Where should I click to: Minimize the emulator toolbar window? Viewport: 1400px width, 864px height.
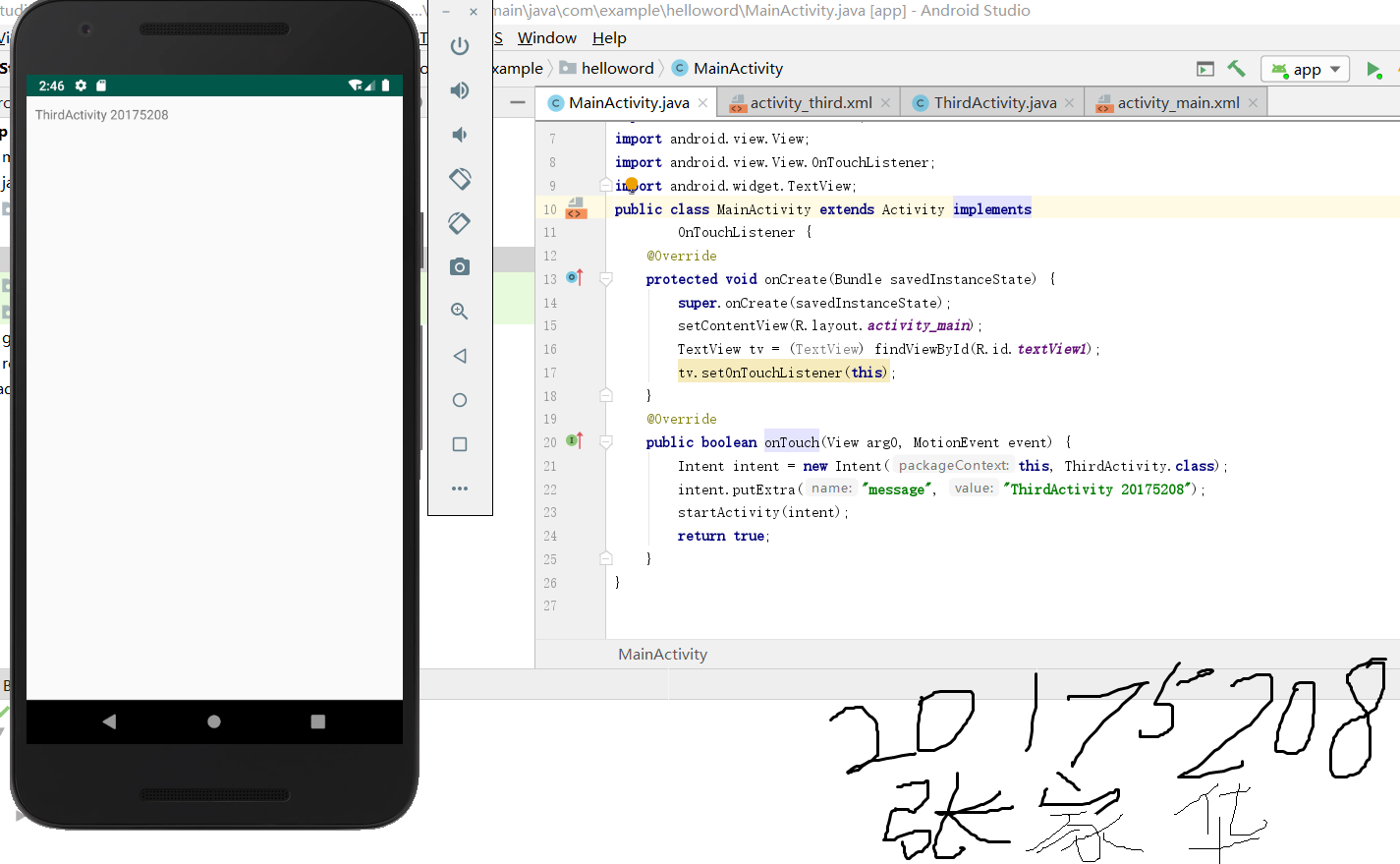coord(446,12)
